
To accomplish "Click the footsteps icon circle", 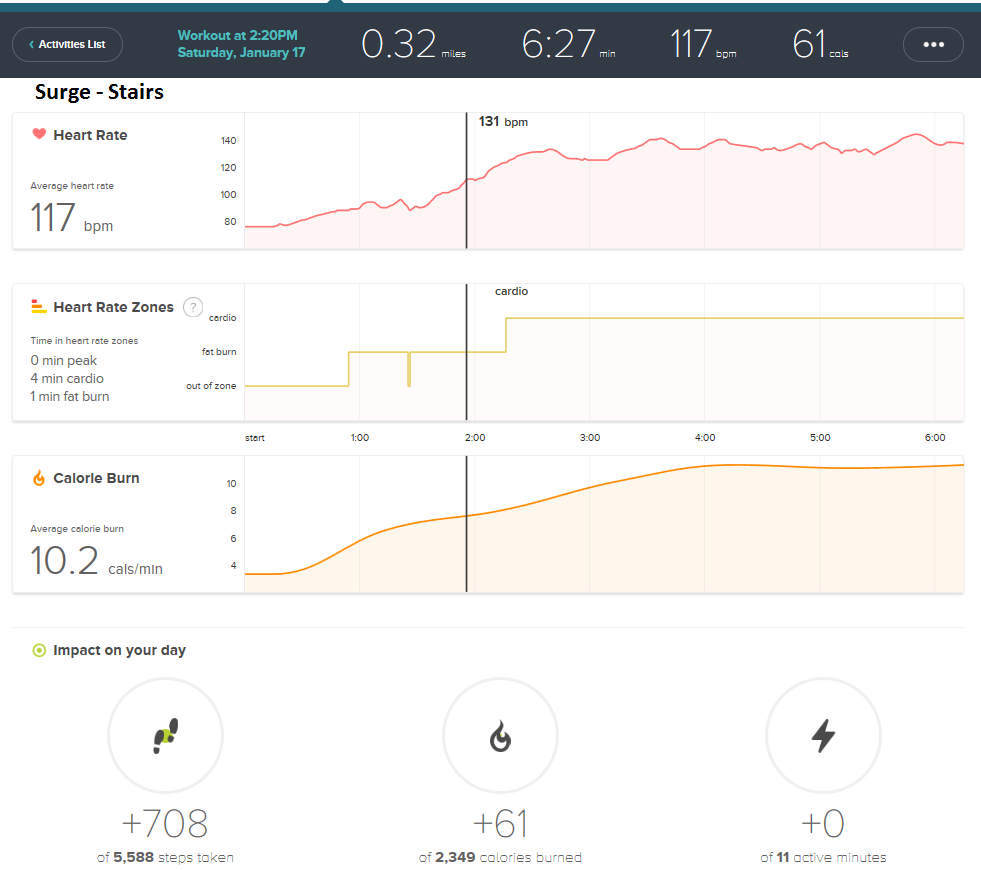I will (166, 736).
